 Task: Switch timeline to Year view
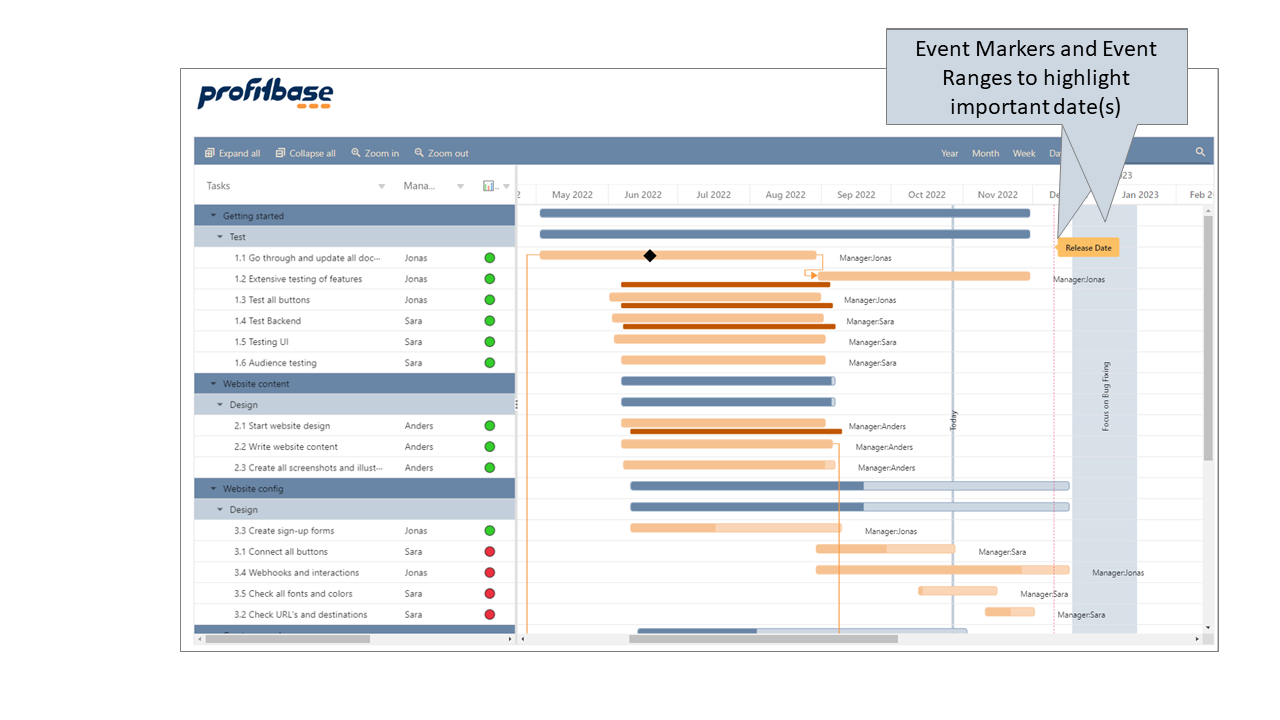pyautogui.click(x=949, y=153)
